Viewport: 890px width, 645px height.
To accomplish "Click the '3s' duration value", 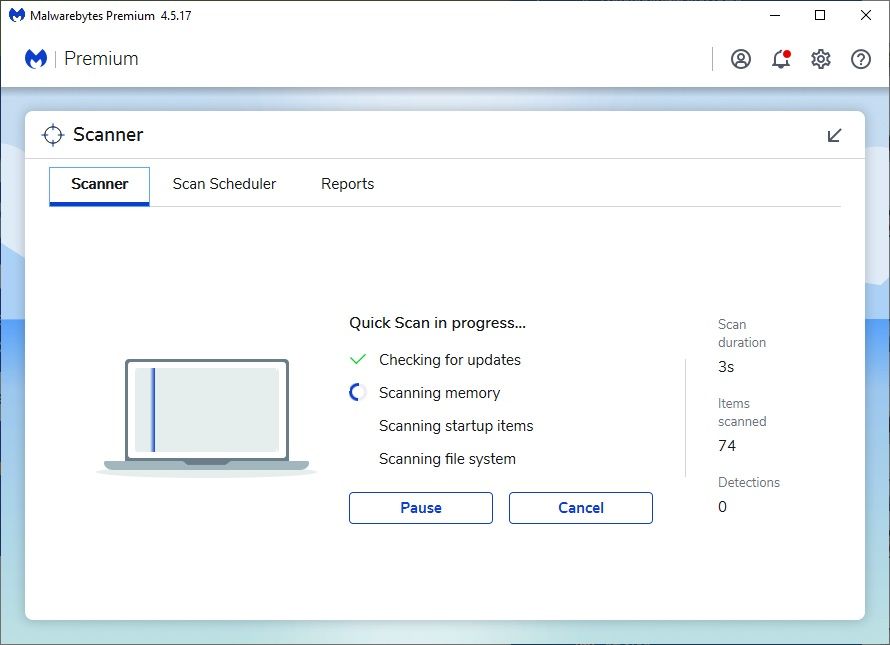I will pos(726,367).
